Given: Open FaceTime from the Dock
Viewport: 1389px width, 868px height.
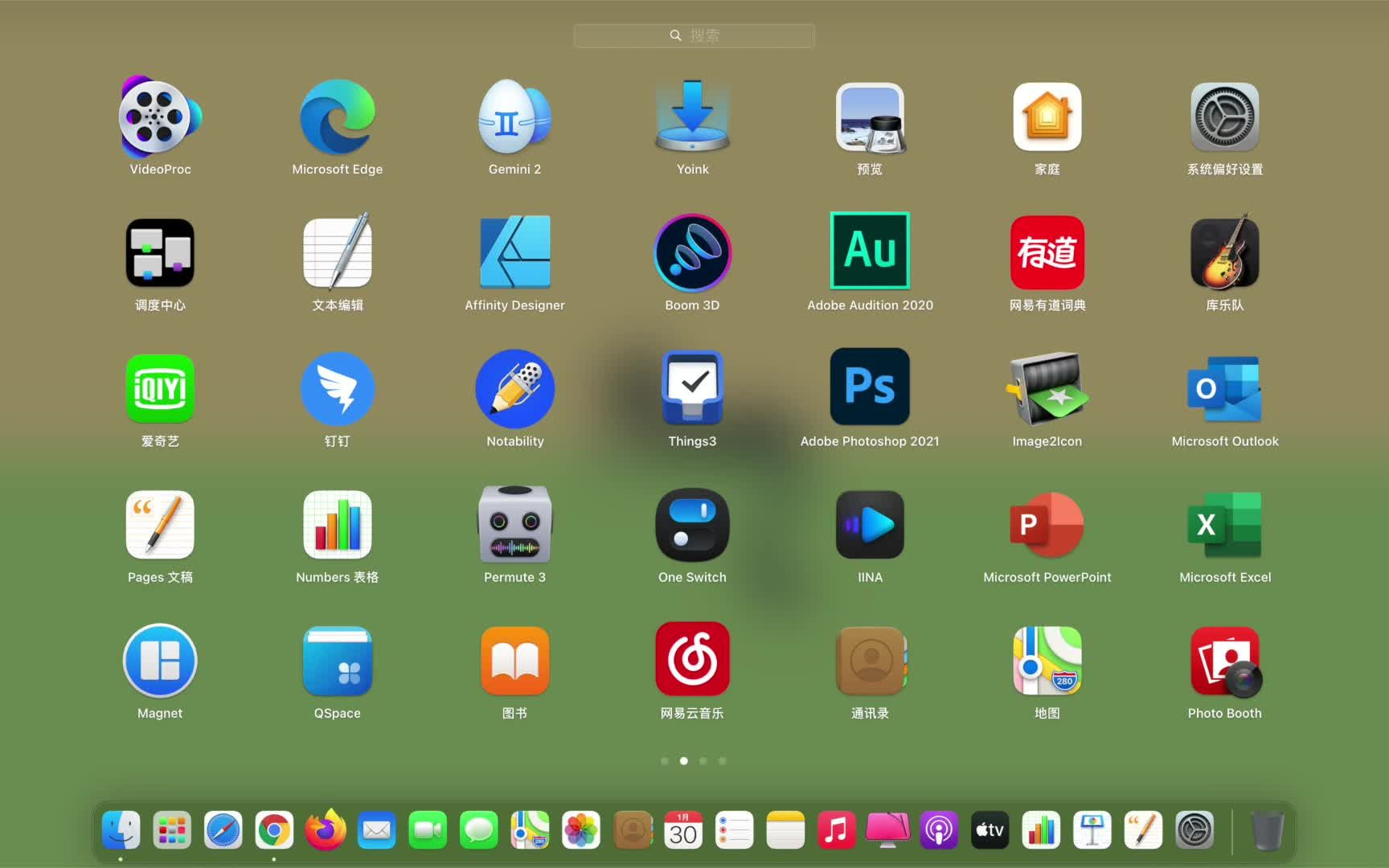Looking at the screenshot, I should pos(428,830).
